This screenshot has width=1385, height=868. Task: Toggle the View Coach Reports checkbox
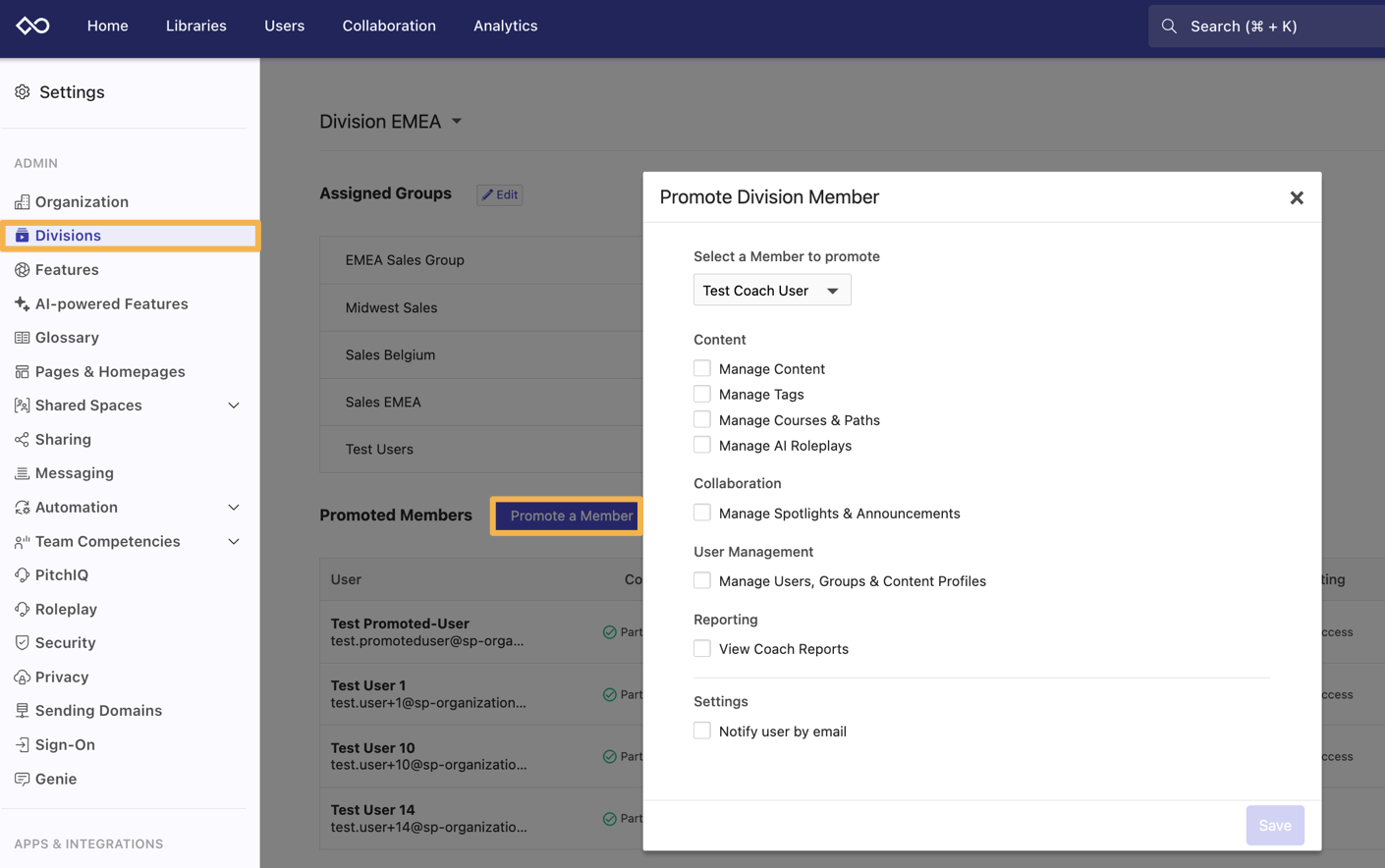(702, 648)
